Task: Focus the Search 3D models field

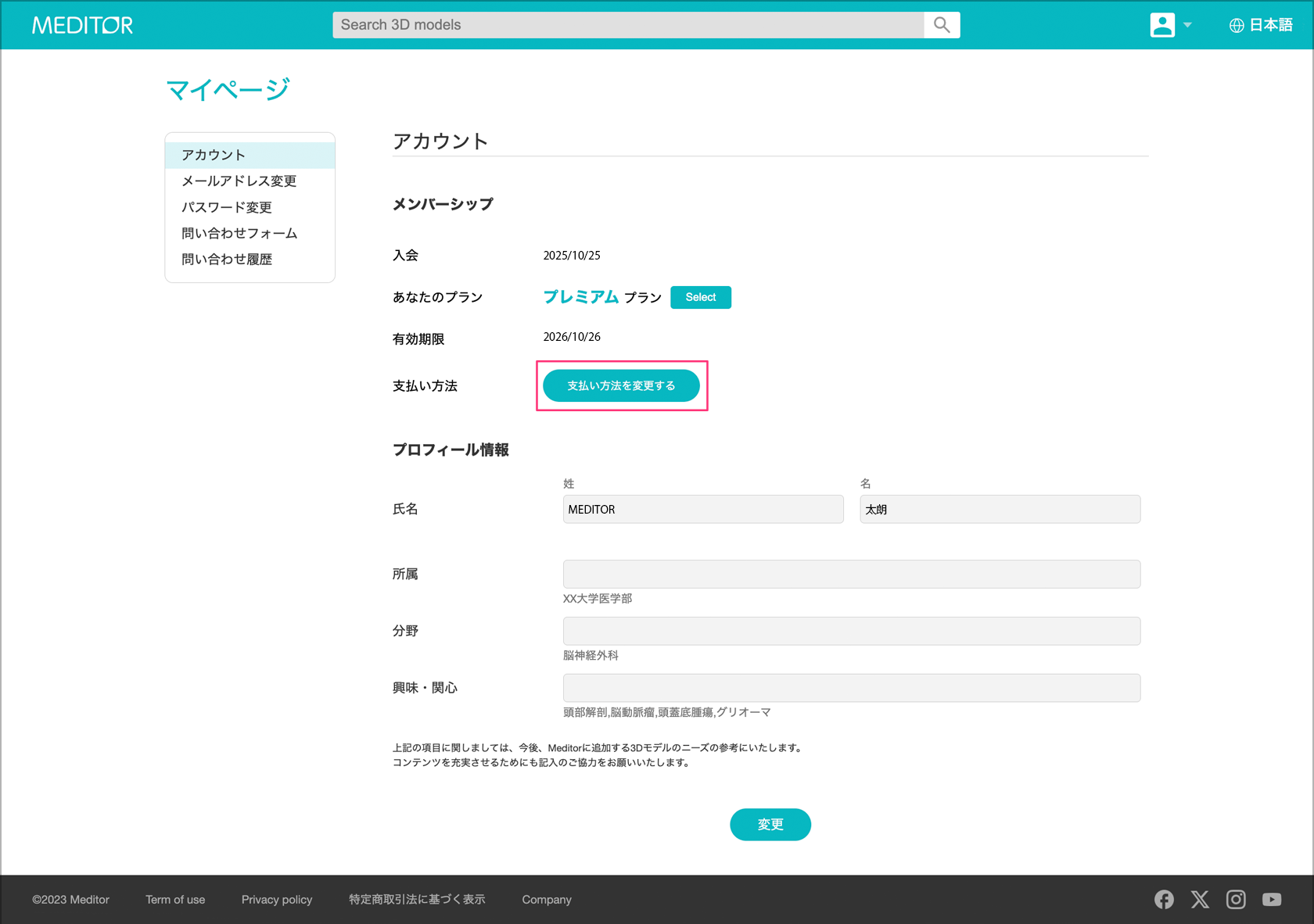Action: click(x=627, y=25)
